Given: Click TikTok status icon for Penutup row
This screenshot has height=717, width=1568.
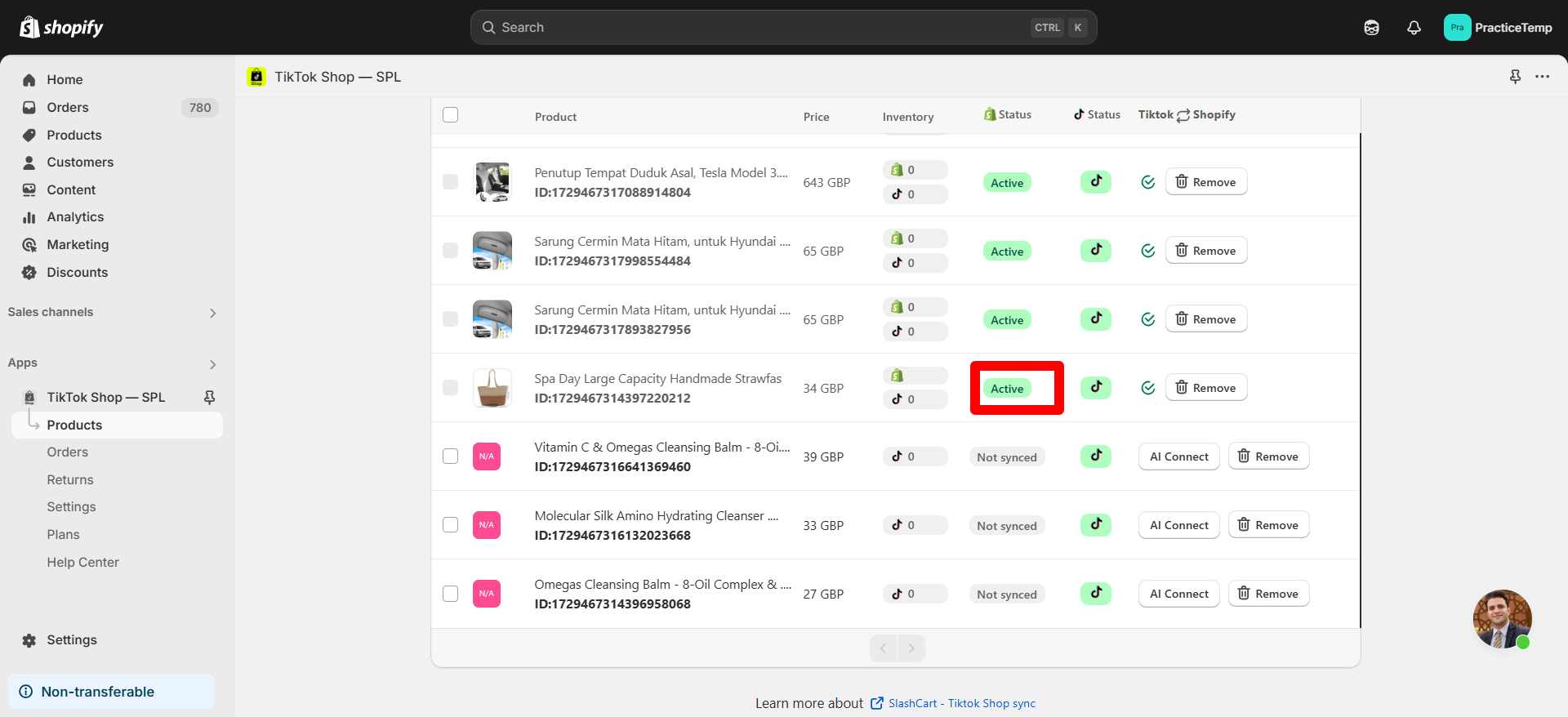Looking at the screenshot, I should click(1096, 181).
